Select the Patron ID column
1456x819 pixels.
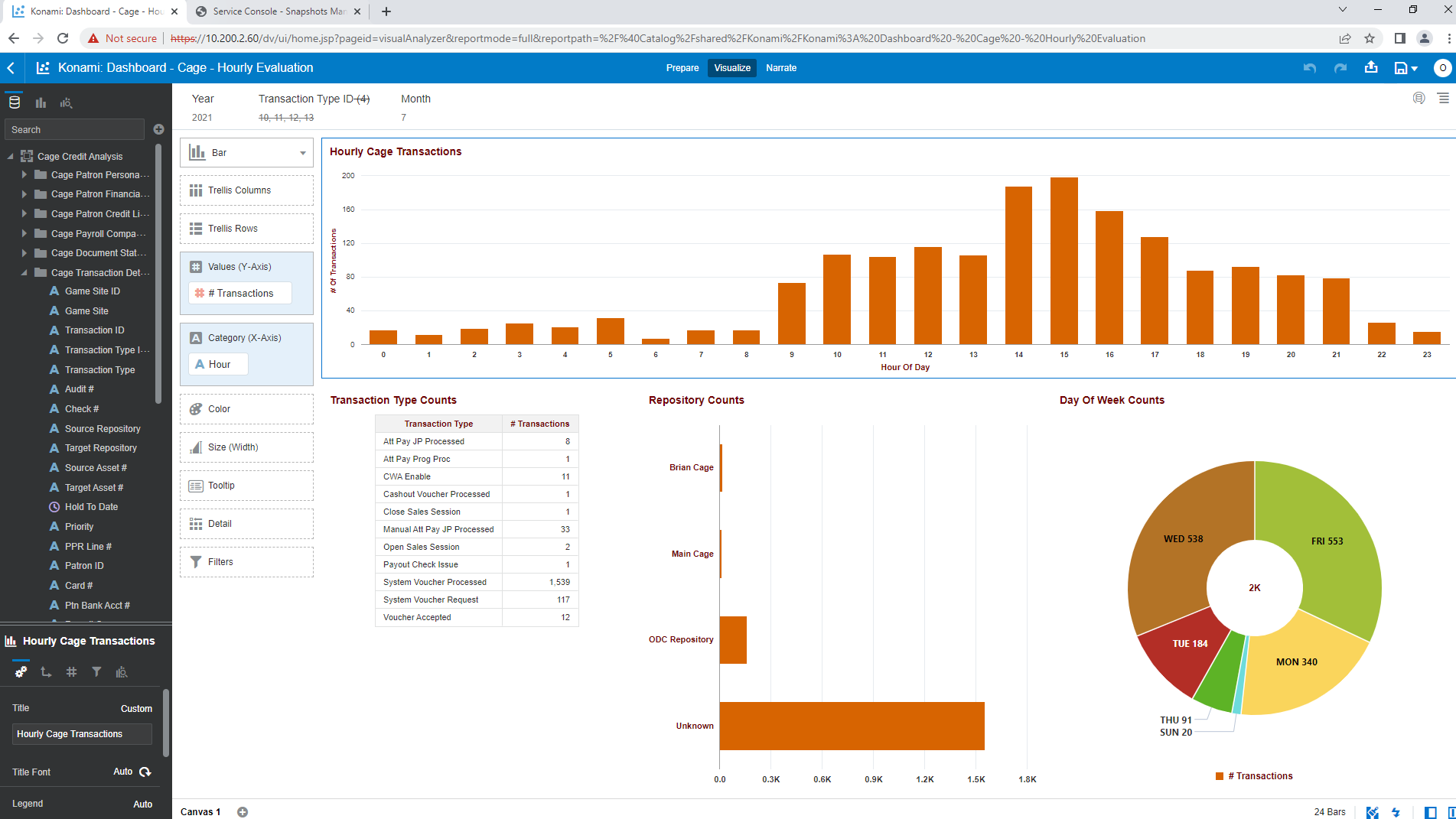[x=84, y=566]
